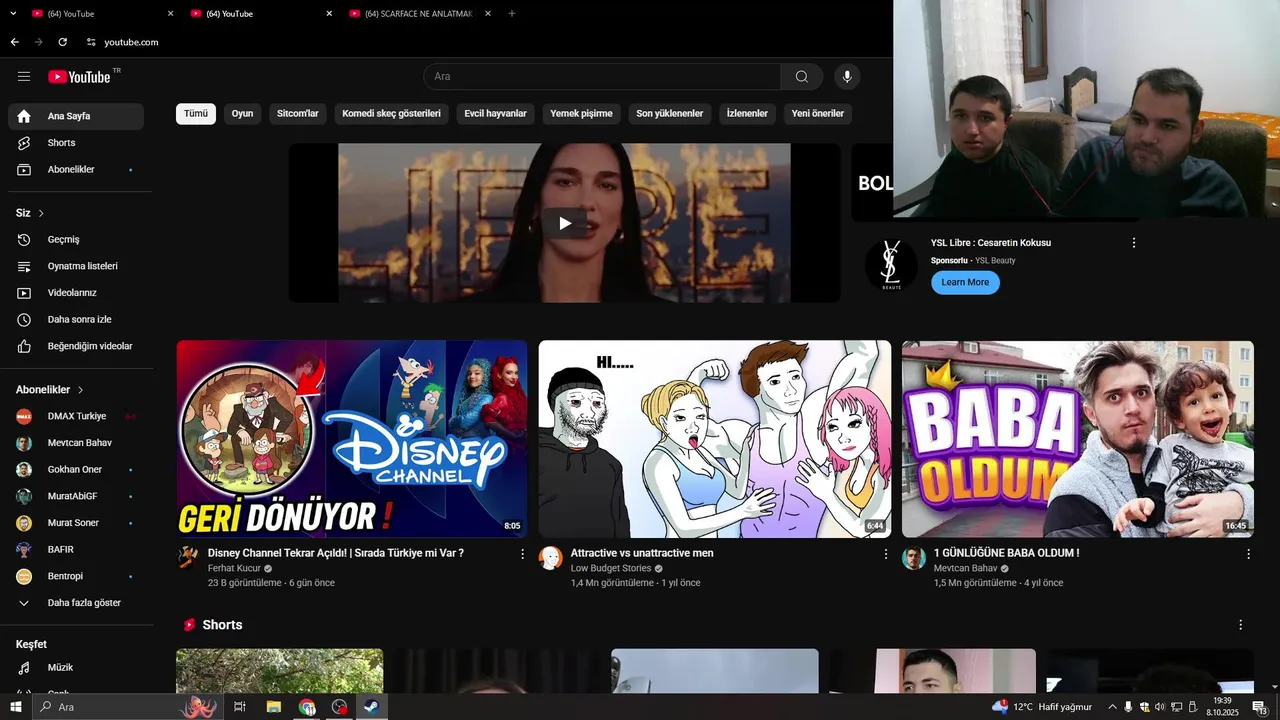This screenshot has height=720, width=1280.
Task: Reload the page in browser
Action: (x=62, y=42)
